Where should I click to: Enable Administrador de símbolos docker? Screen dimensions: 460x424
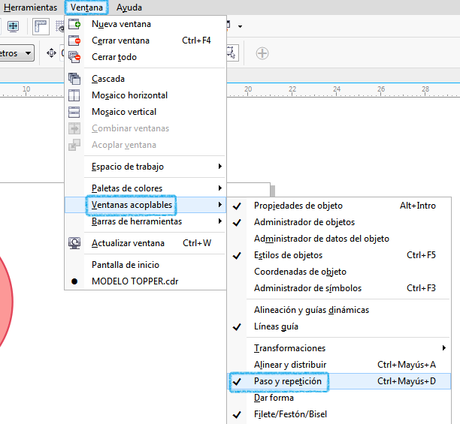click(339, 288)
